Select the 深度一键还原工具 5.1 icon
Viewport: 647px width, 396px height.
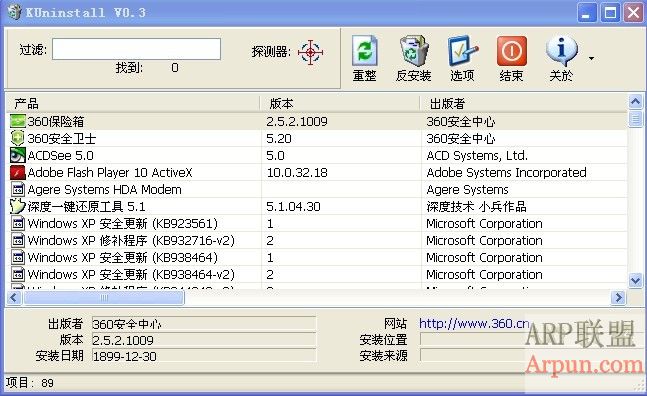pos(18,206)
